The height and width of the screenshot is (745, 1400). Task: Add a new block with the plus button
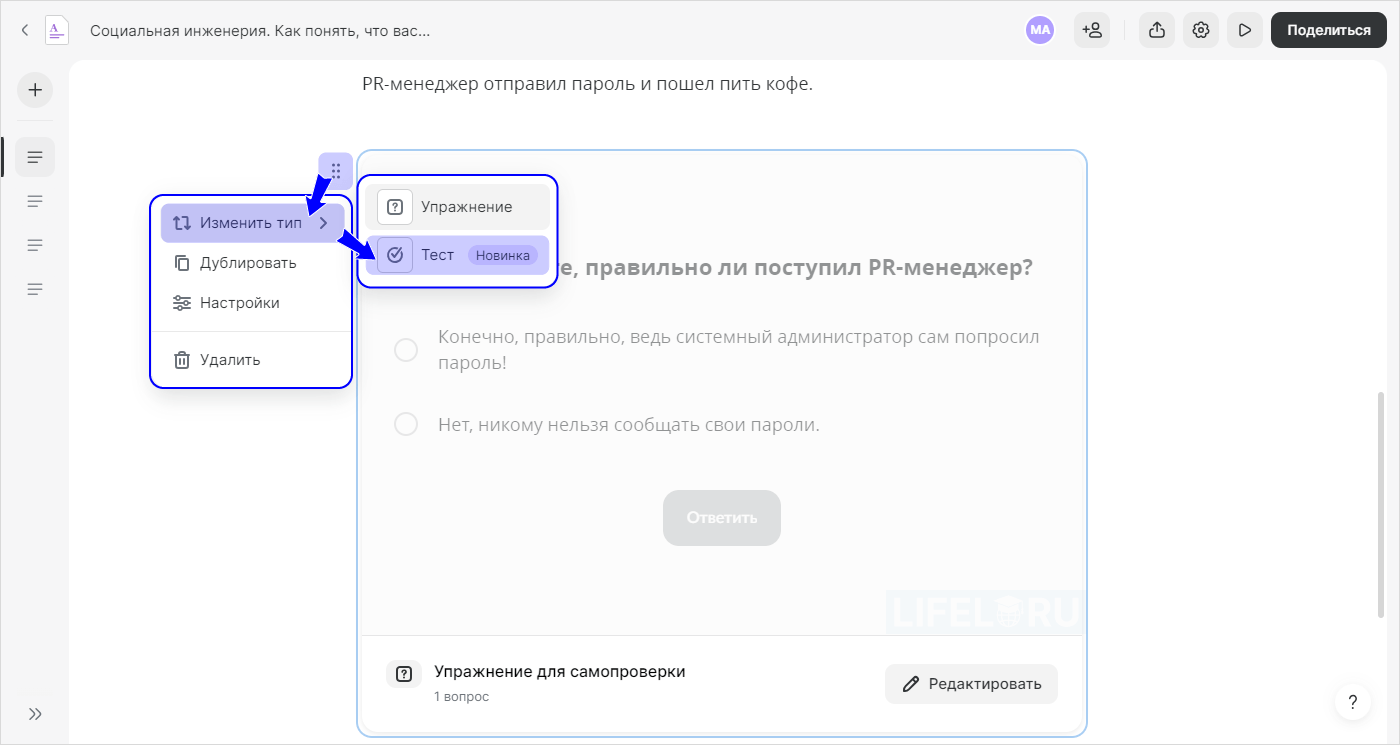(34, 90)
